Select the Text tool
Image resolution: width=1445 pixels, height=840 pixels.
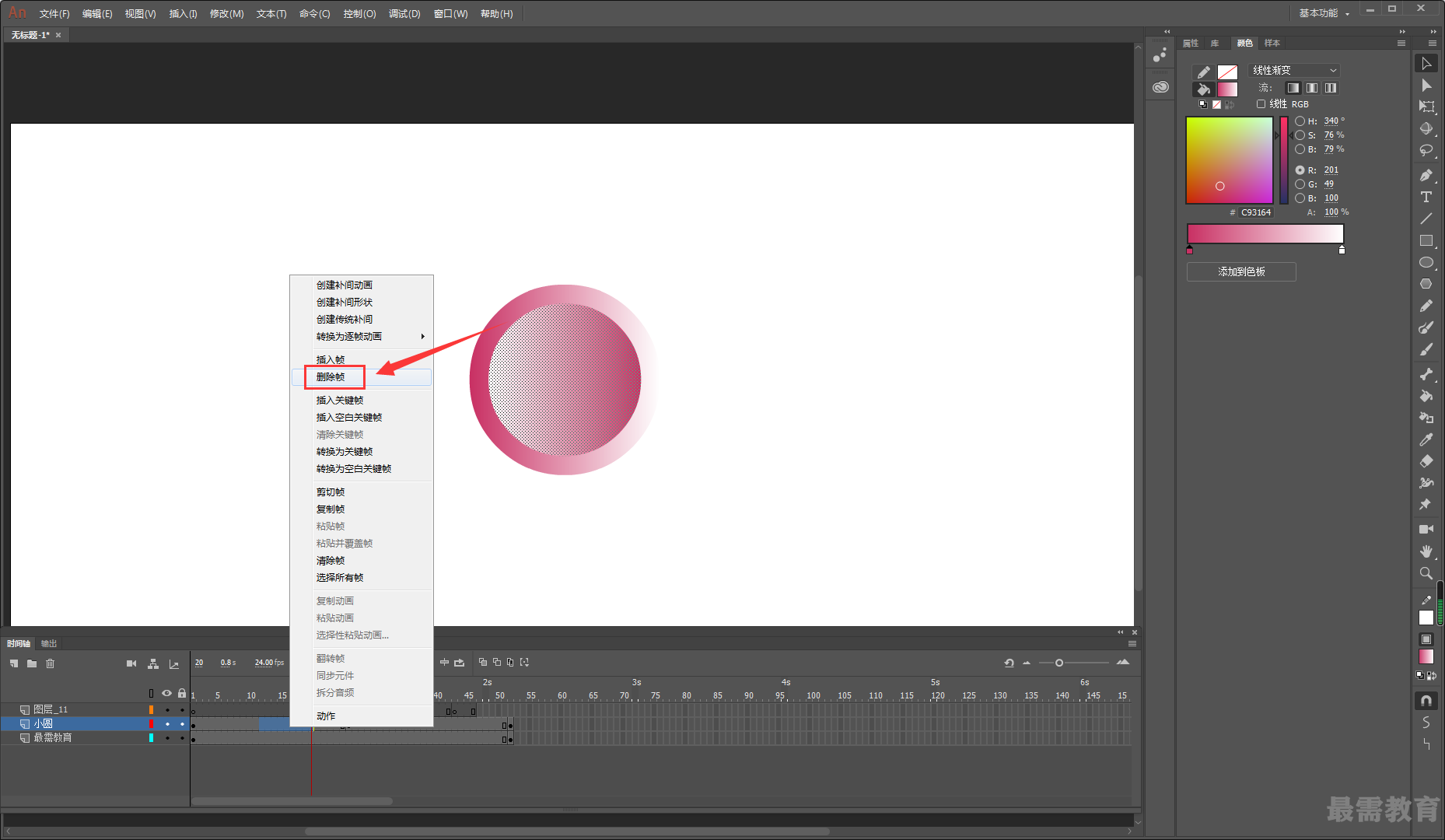[1426, 197]
